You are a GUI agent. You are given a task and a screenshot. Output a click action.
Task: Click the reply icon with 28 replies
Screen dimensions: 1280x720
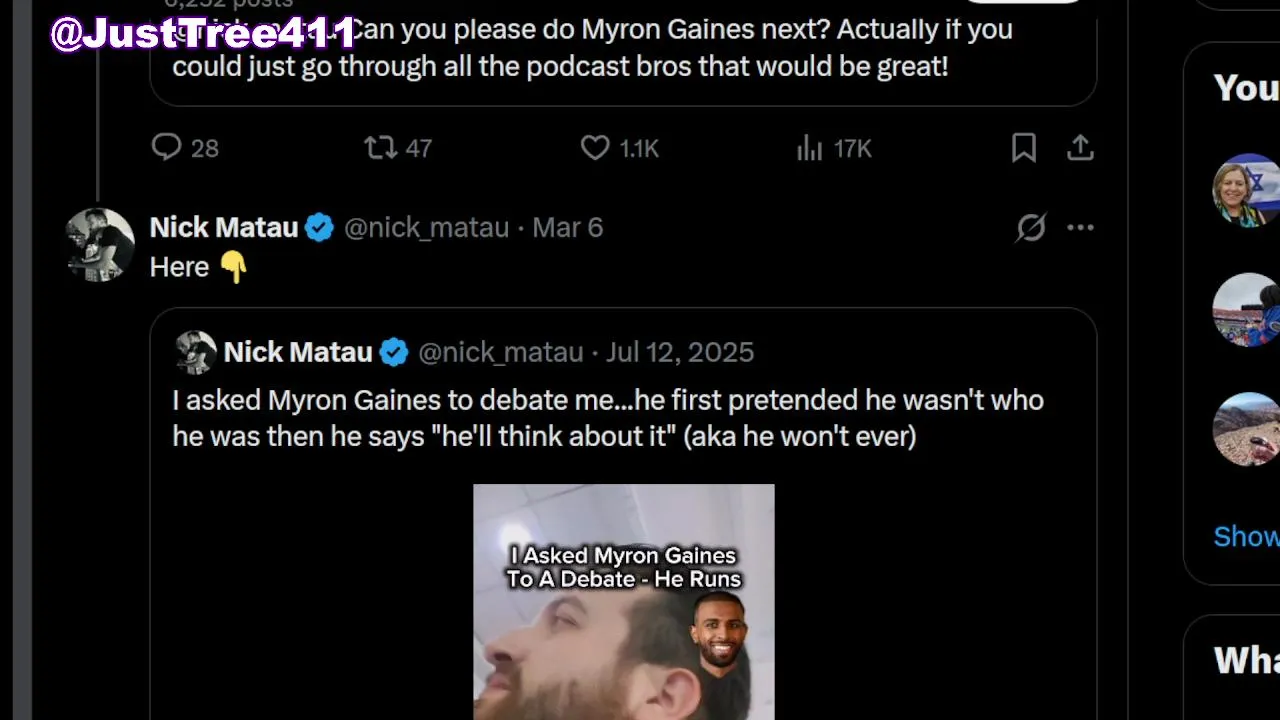tap(167, 148)
